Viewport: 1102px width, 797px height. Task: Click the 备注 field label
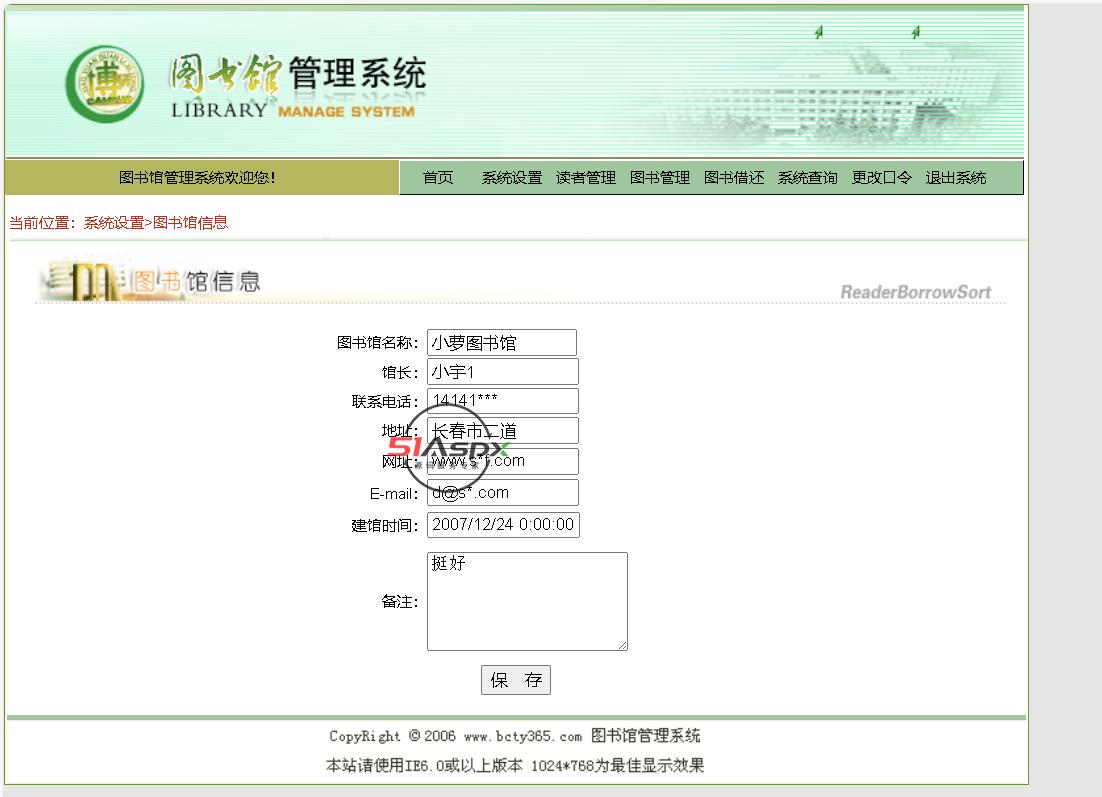[x=400, y=602]
